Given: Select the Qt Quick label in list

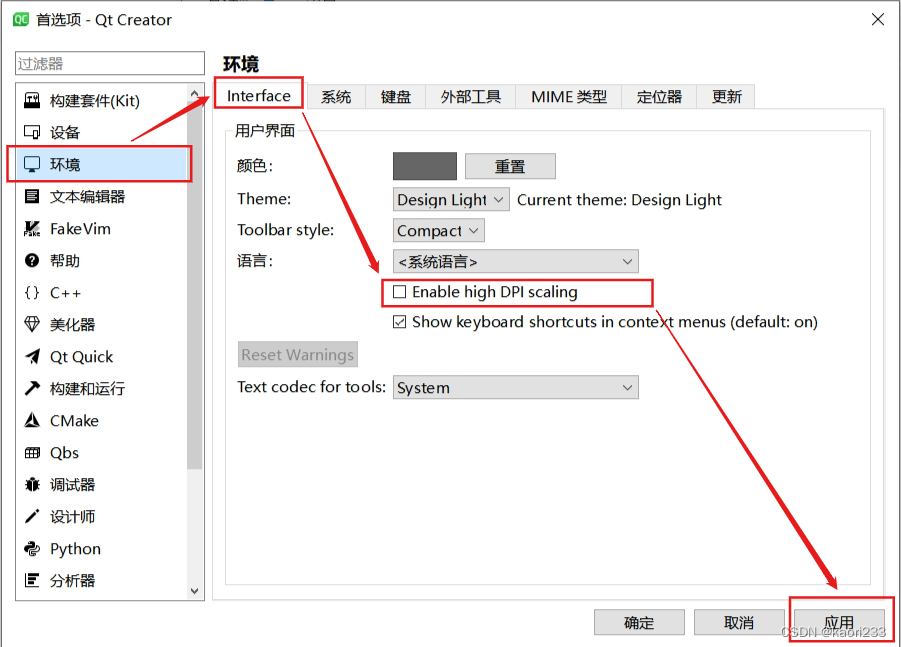Looking at the screenshot, I should [82, 357].
